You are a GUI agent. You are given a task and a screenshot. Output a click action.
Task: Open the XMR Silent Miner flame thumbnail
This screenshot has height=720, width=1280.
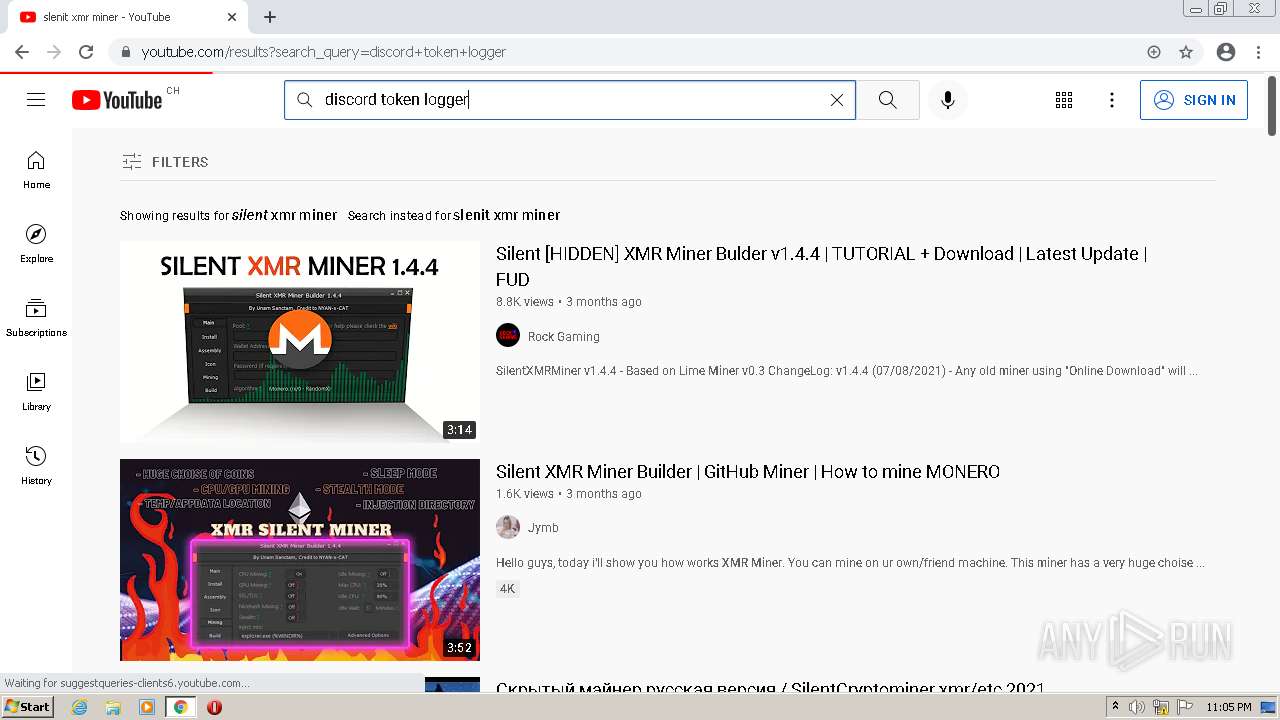pyautogui.click(x=300, y=560)
